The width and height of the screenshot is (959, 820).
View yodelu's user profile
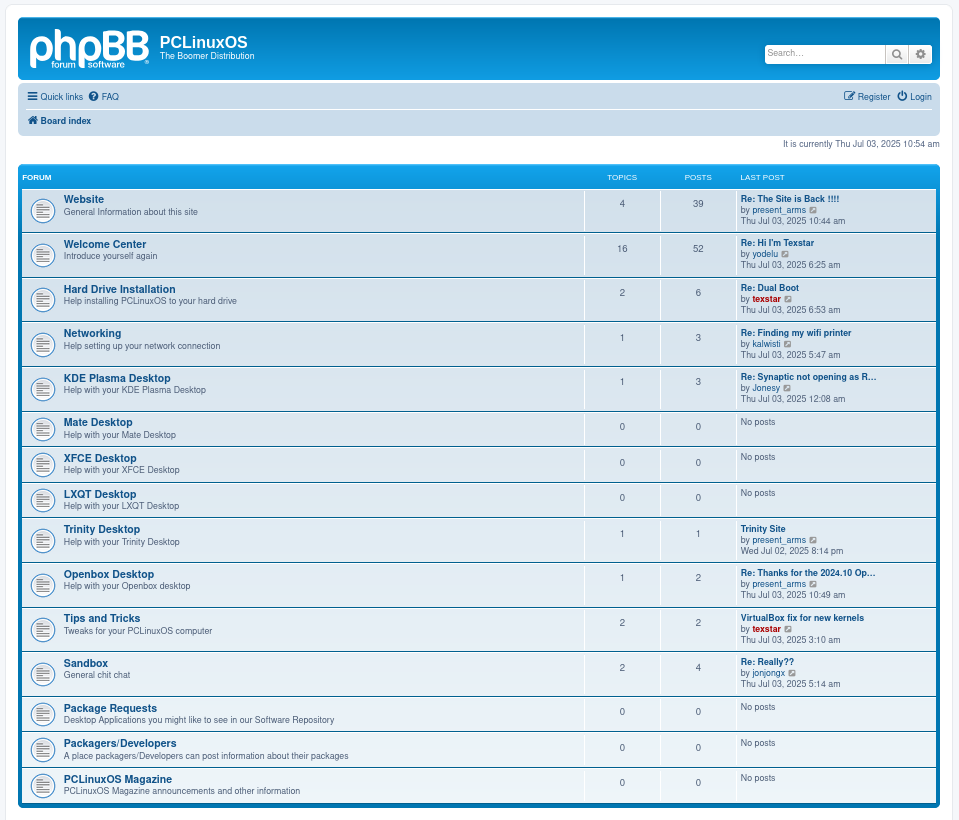click(x=765, y=254)
